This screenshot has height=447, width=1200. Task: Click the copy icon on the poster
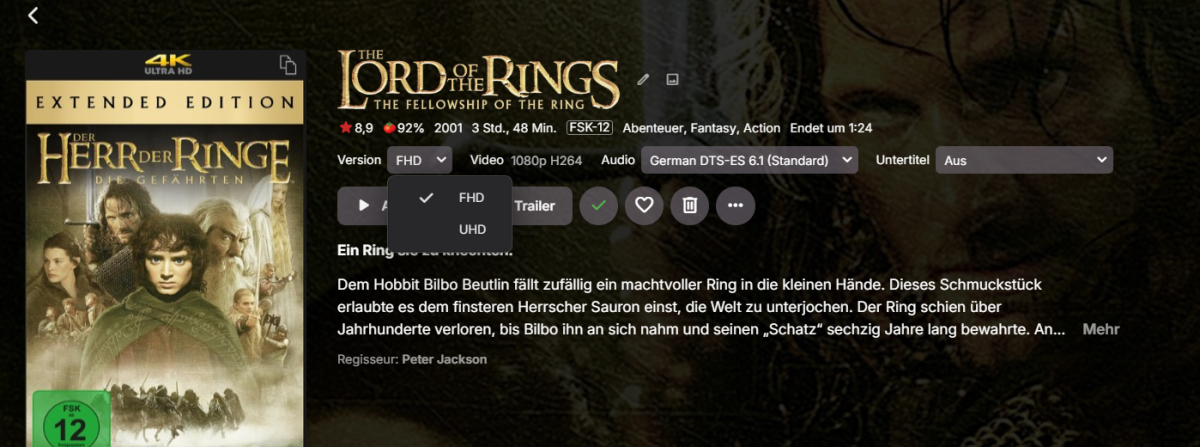point(288,66)
